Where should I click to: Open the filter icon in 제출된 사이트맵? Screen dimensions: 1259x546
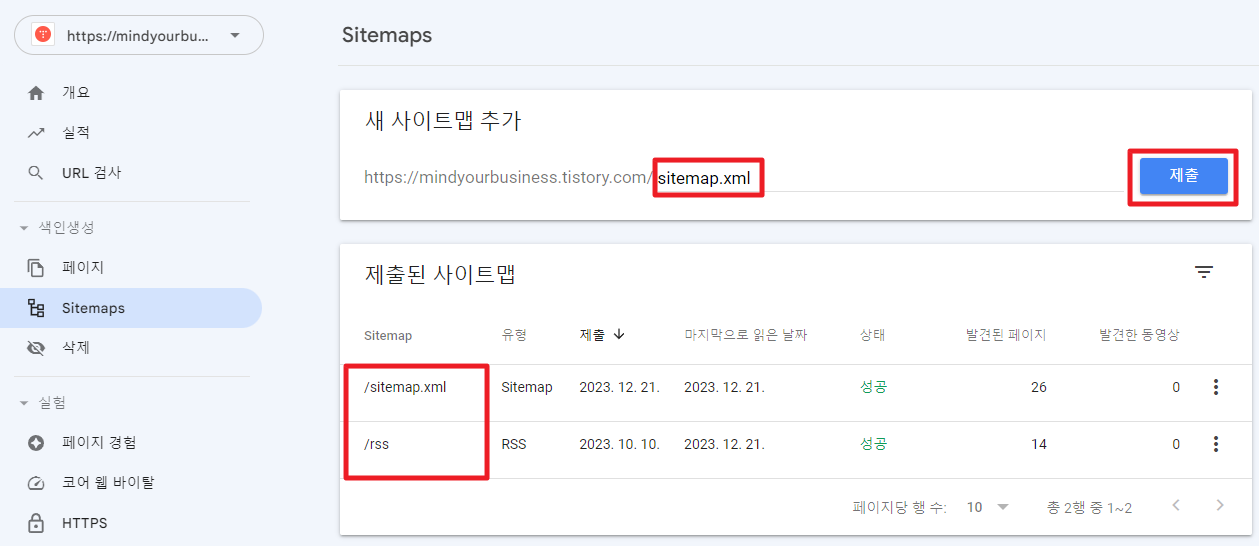(x=1204, y=272)
